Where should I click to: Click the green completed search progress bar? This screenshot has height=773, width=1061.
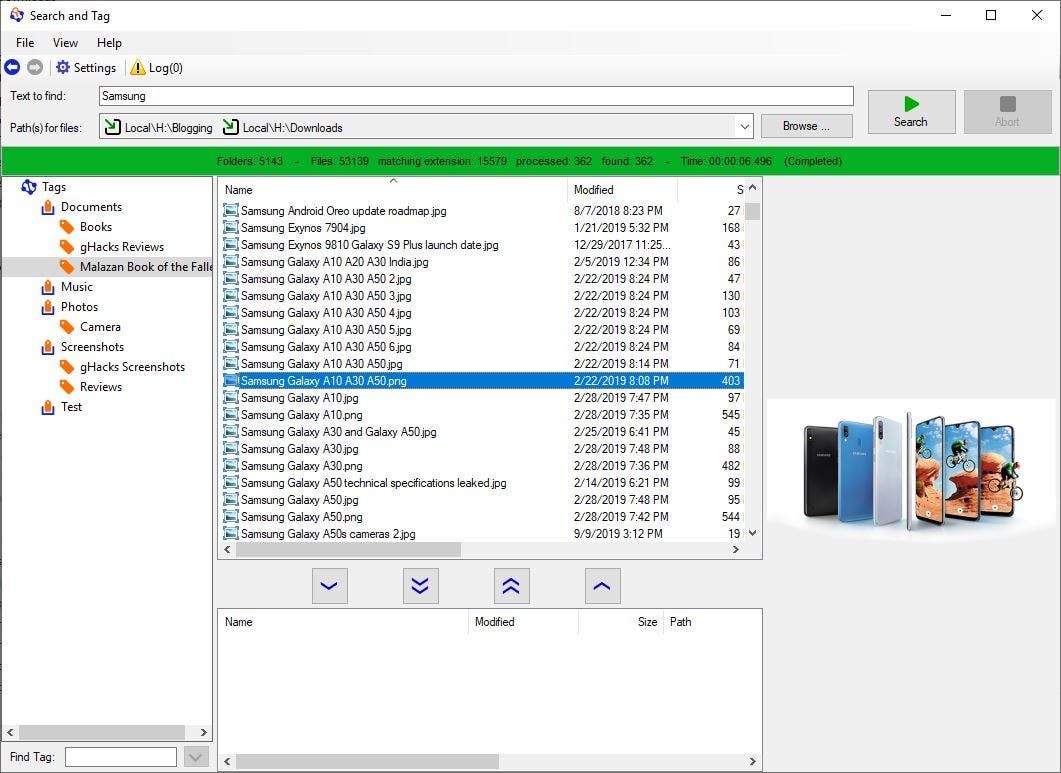[x=530, y=161]
